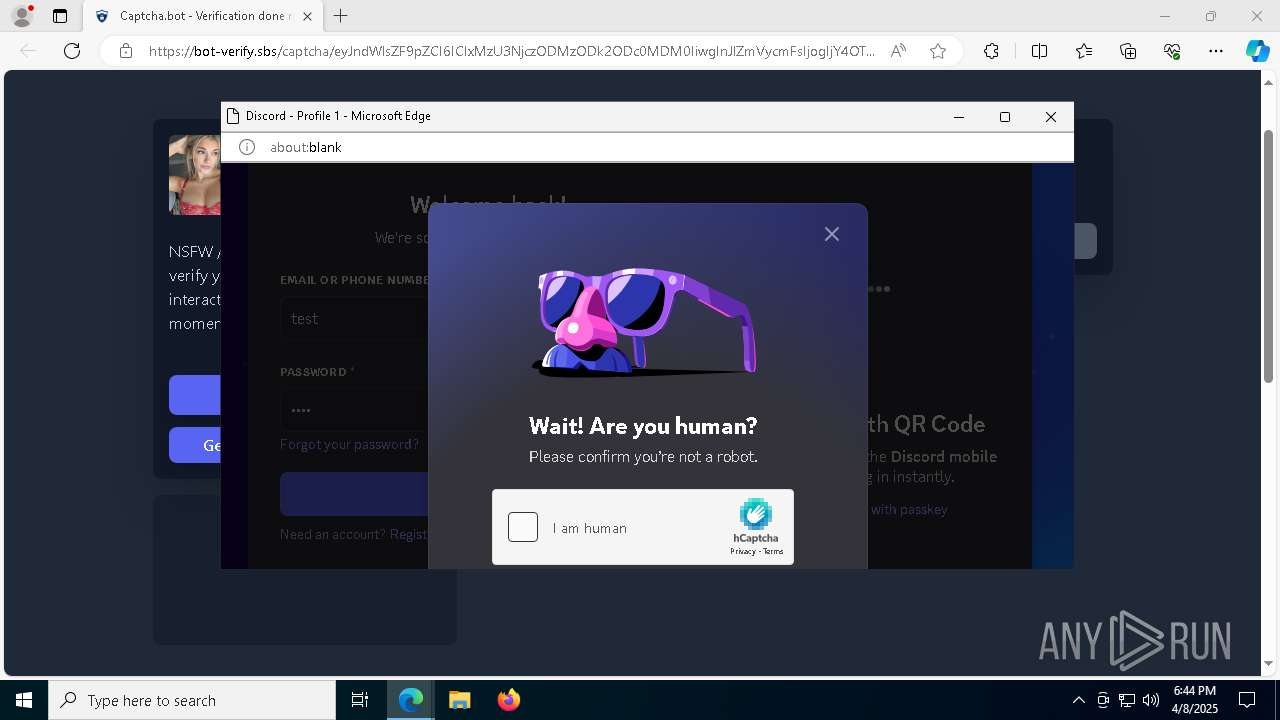1280x720 pixels.
Task: Close the Captcha.bot tab
Action: point(307,16)
